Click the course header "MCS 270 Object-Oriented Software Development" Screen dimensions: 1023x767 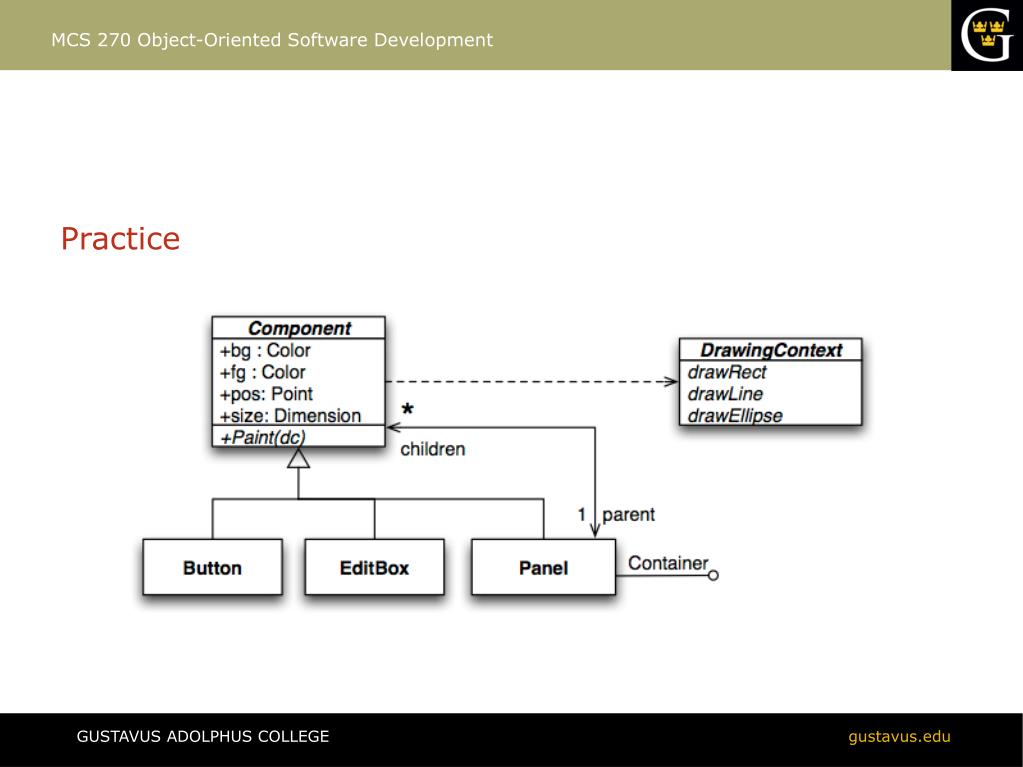[272, 40]
